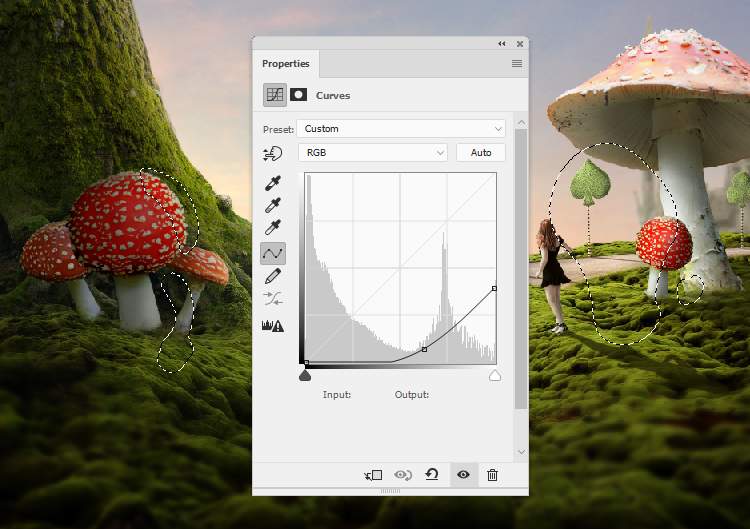The image size is (750, 529).
Task: Pick the black point eyedropper
Action: click(x=273, y=183)
